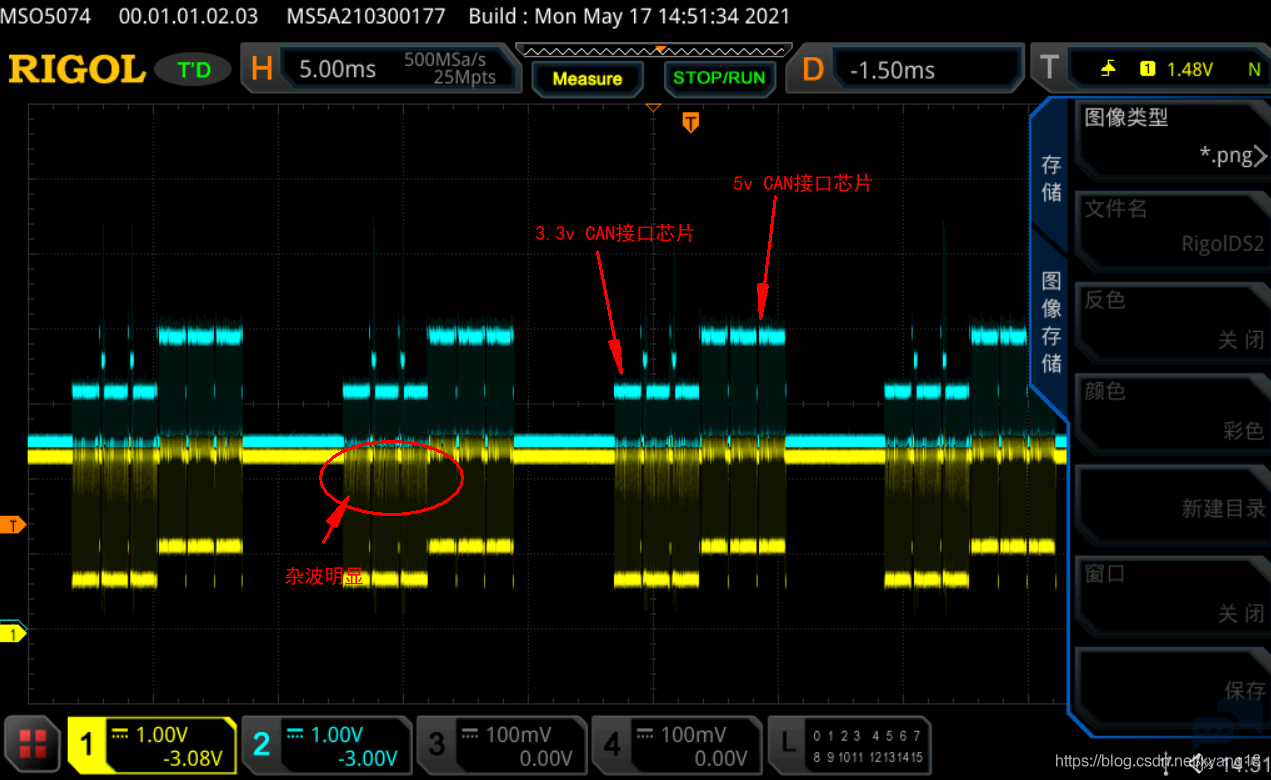Open the D delay settings icon
Image resolution: width=1271 pixels, height=780 pixels.
(x=812, y=69)
